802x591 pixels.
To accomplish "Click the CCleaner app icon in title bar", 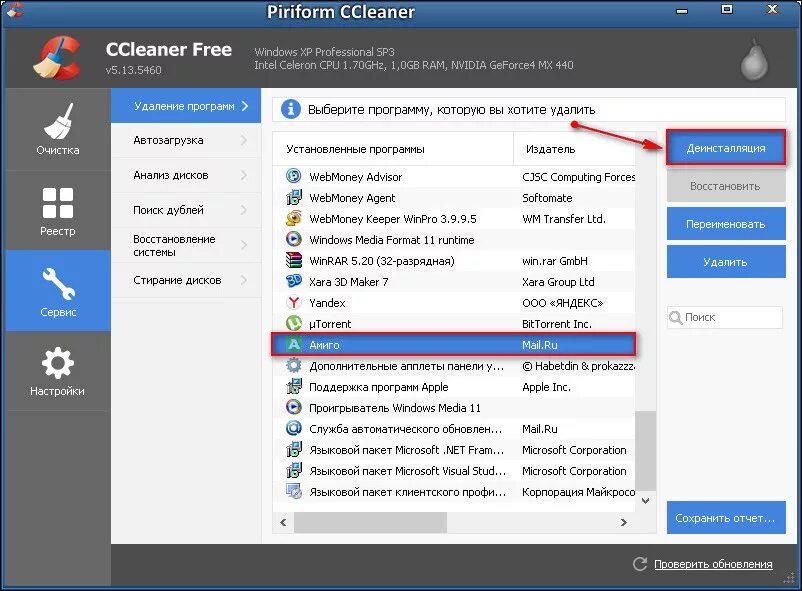I will 15,10.
